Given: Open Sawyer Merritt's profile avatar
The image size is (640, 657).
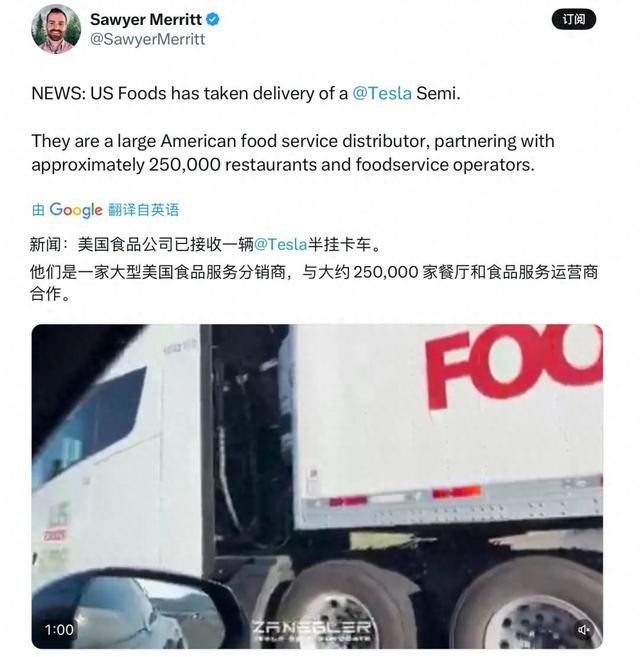Looking at the screenshot, I should tap(56, 29).
